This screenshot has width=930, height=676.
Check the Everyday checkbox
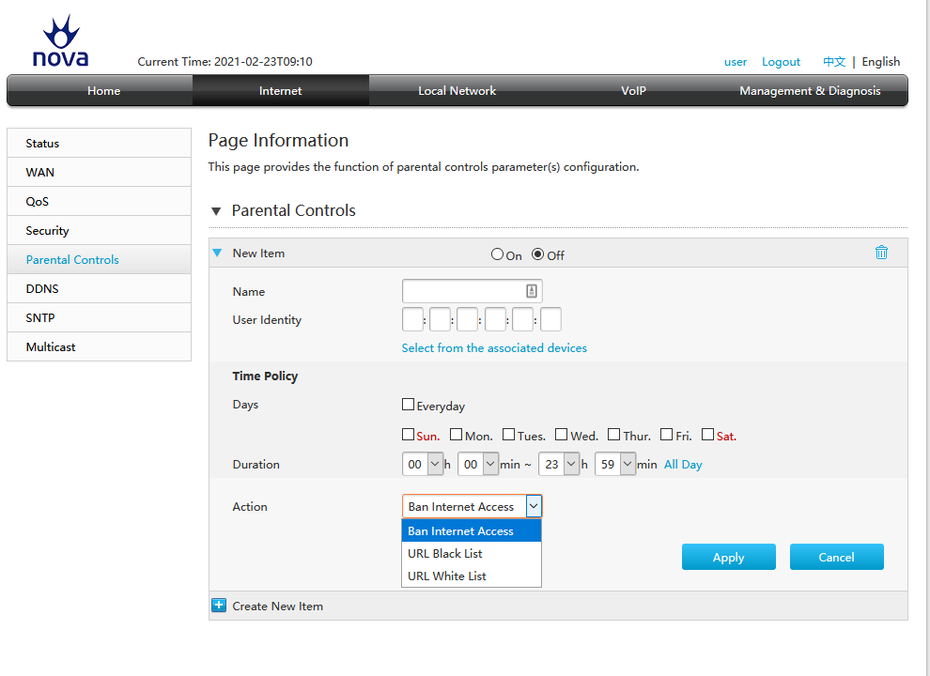point(408,405)
